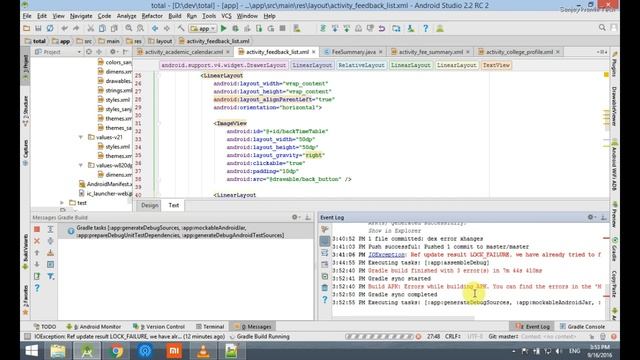The width and height of the screenshot is (640, 360).
Task: Collapse the values-w820dp folder
Action: point(81,165)
